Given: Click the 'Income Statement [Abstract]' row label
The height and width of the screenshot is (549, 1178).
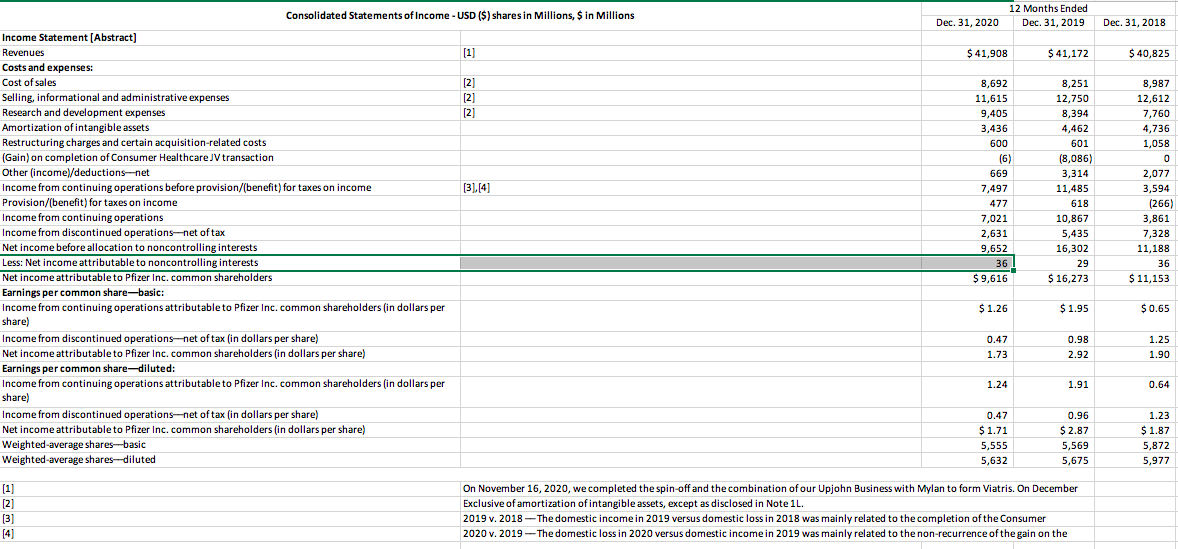Looking at the screenshot, I should point(68,39).
